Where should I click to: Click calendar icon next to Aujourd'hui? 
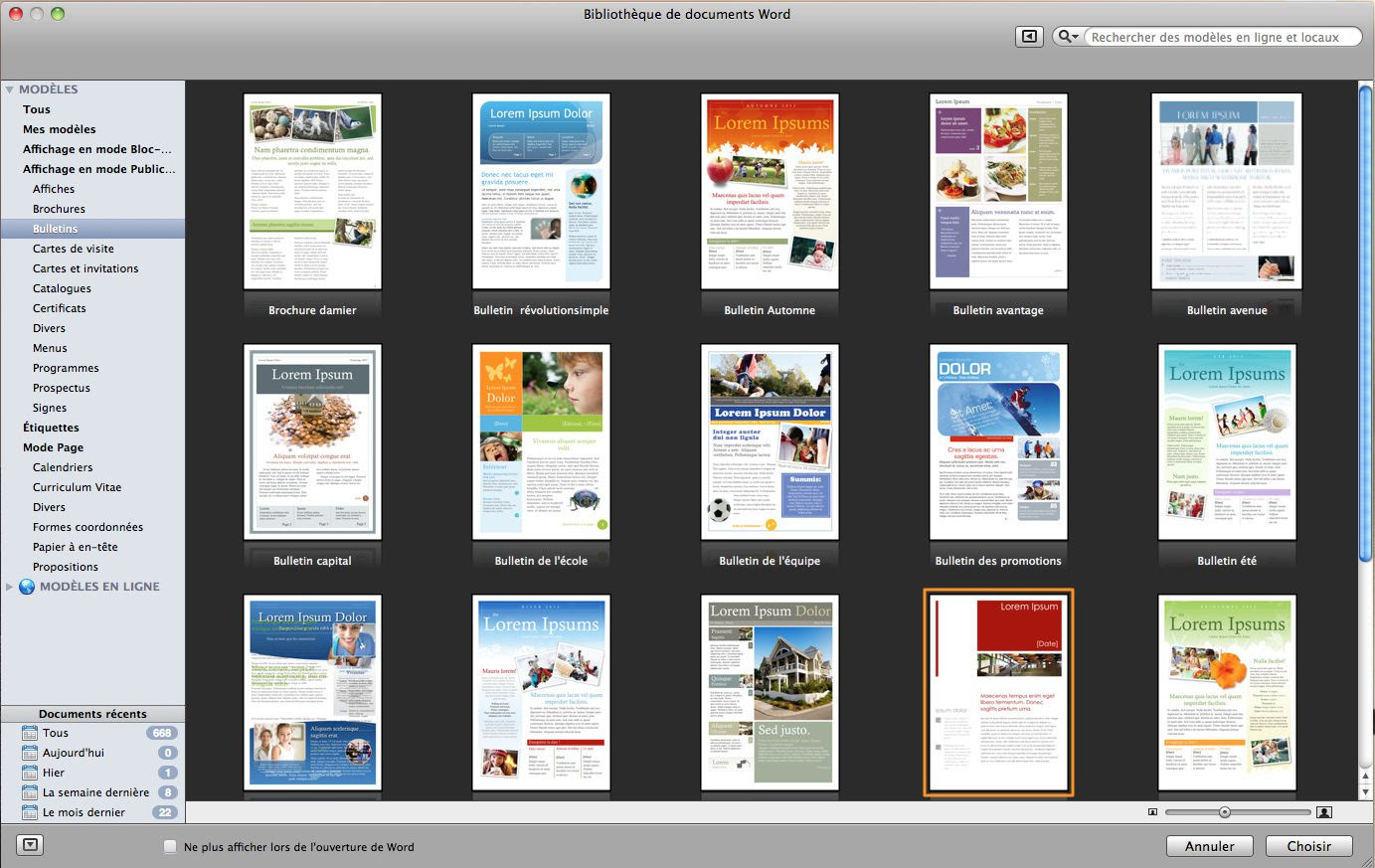point(30,753)
